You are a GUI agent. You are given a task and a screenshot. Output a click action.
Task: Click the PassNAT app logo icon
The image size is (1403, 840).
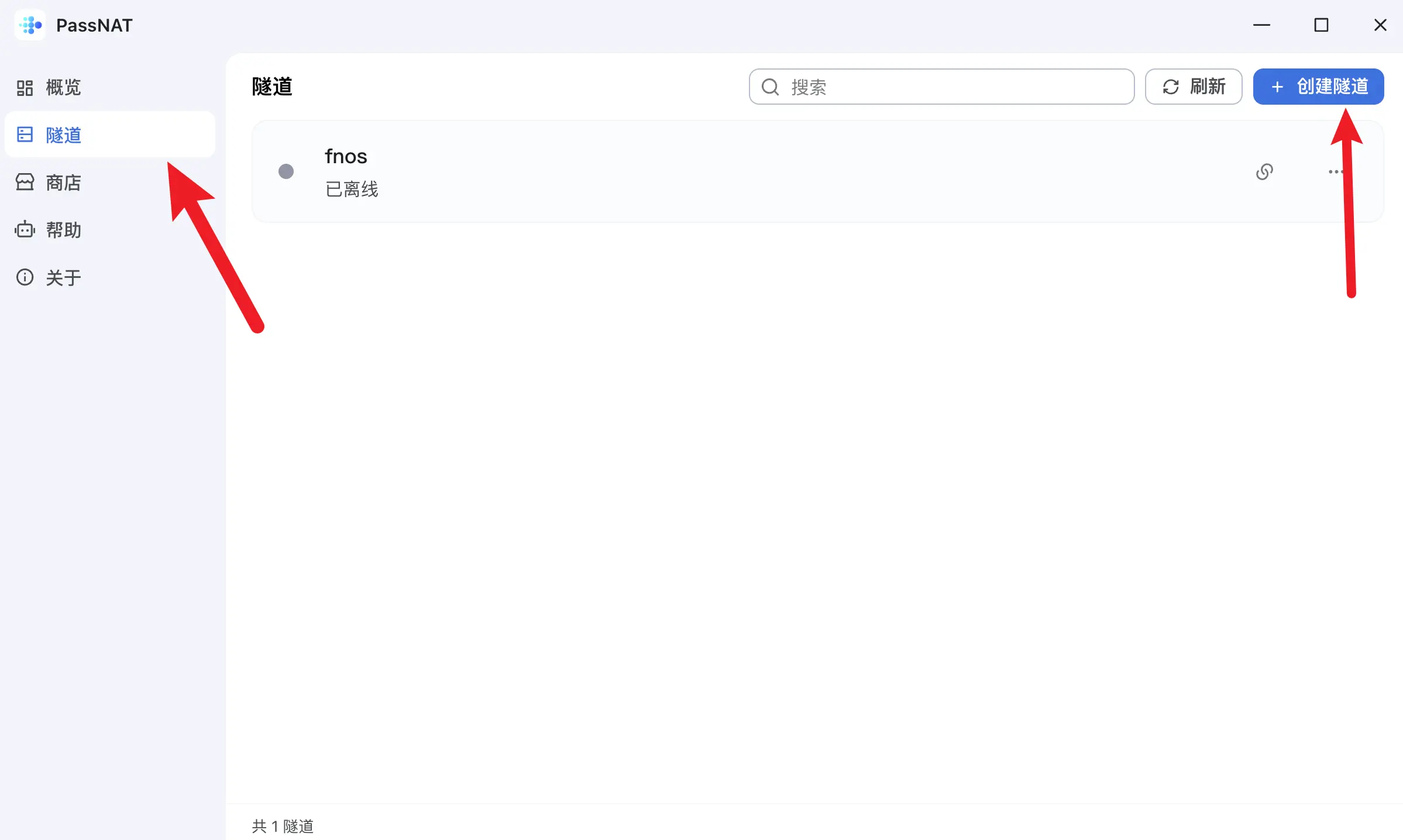click(x=30, y=25)
